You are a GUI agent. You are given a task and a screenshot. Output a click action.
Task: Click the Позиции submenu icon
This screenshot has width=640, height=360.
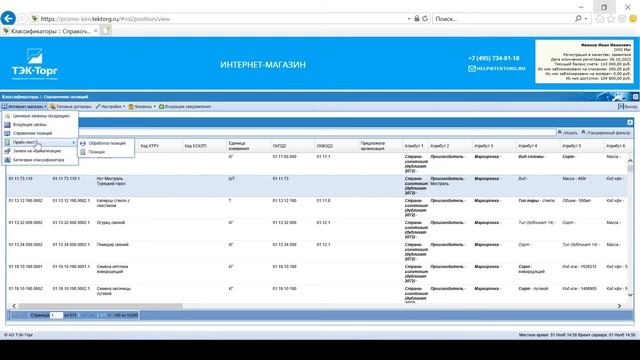click(x=83, y=152)
